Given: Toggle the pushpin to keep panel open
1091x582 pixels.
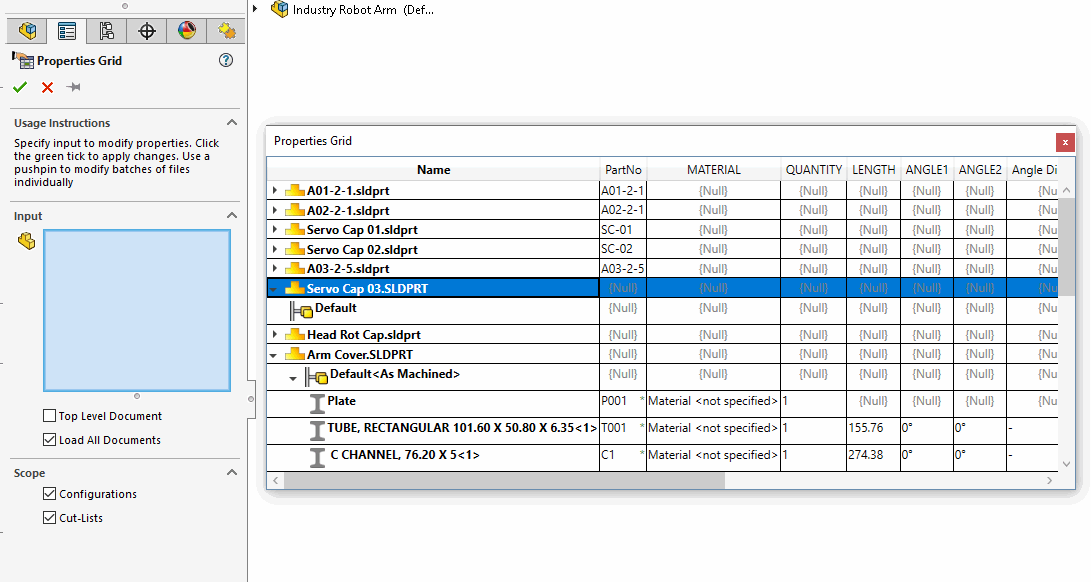Looking at the screenshot, I should point(74,87).
